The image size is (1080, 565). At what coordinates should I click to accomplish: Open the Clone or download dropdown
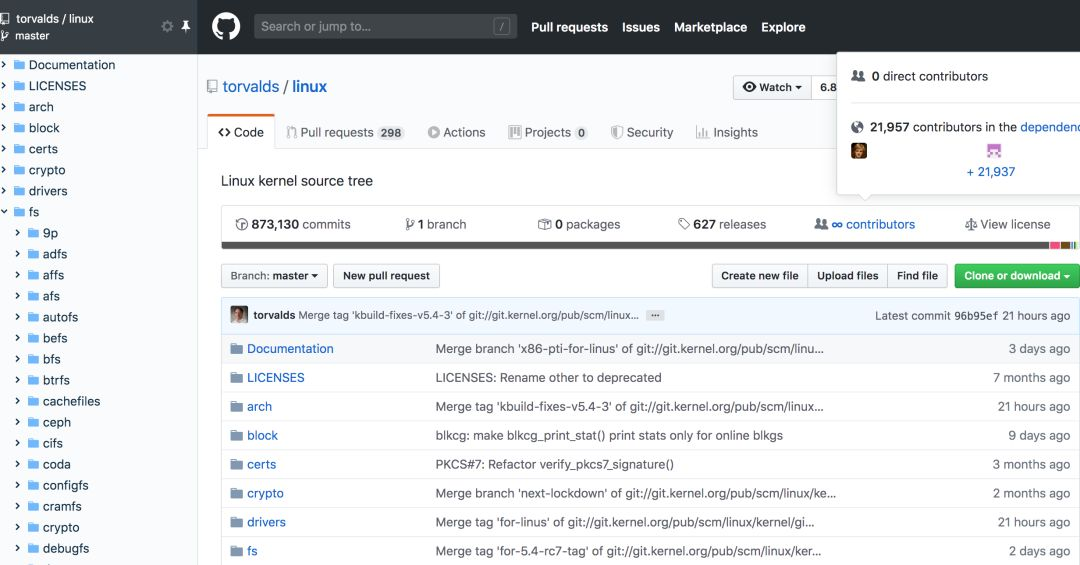pos(1016,276)
